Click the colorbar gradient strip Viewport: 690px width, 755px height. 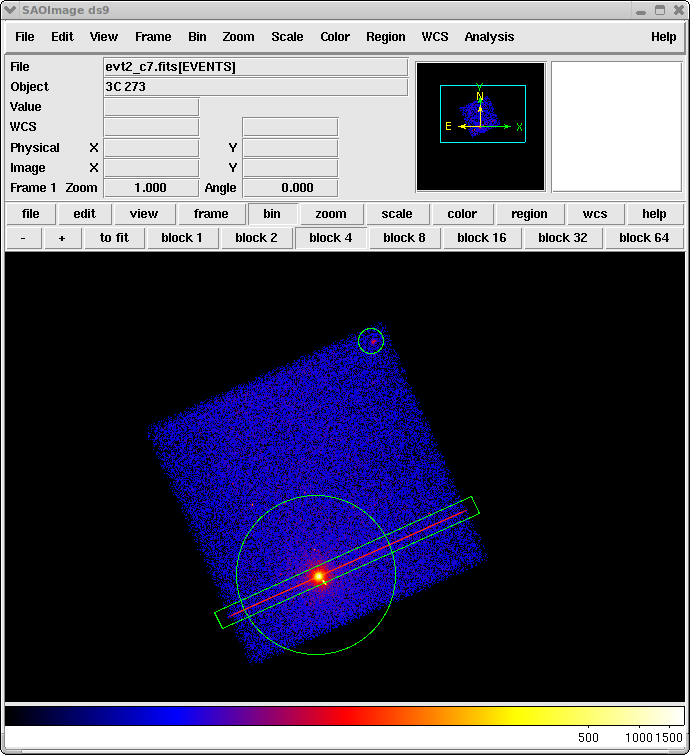pyautogui.click(x=345, y=716)
